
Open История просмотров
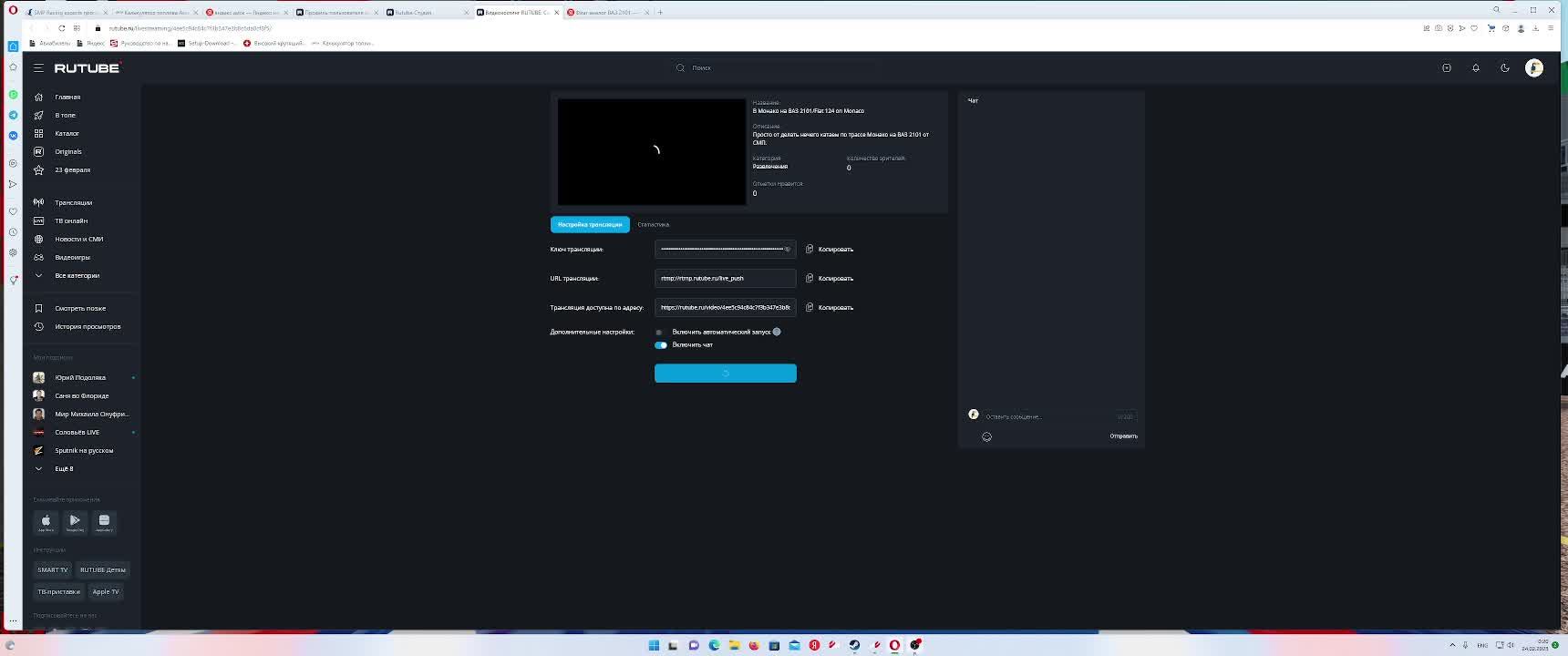pyautogui.click(x=88, y=326)
